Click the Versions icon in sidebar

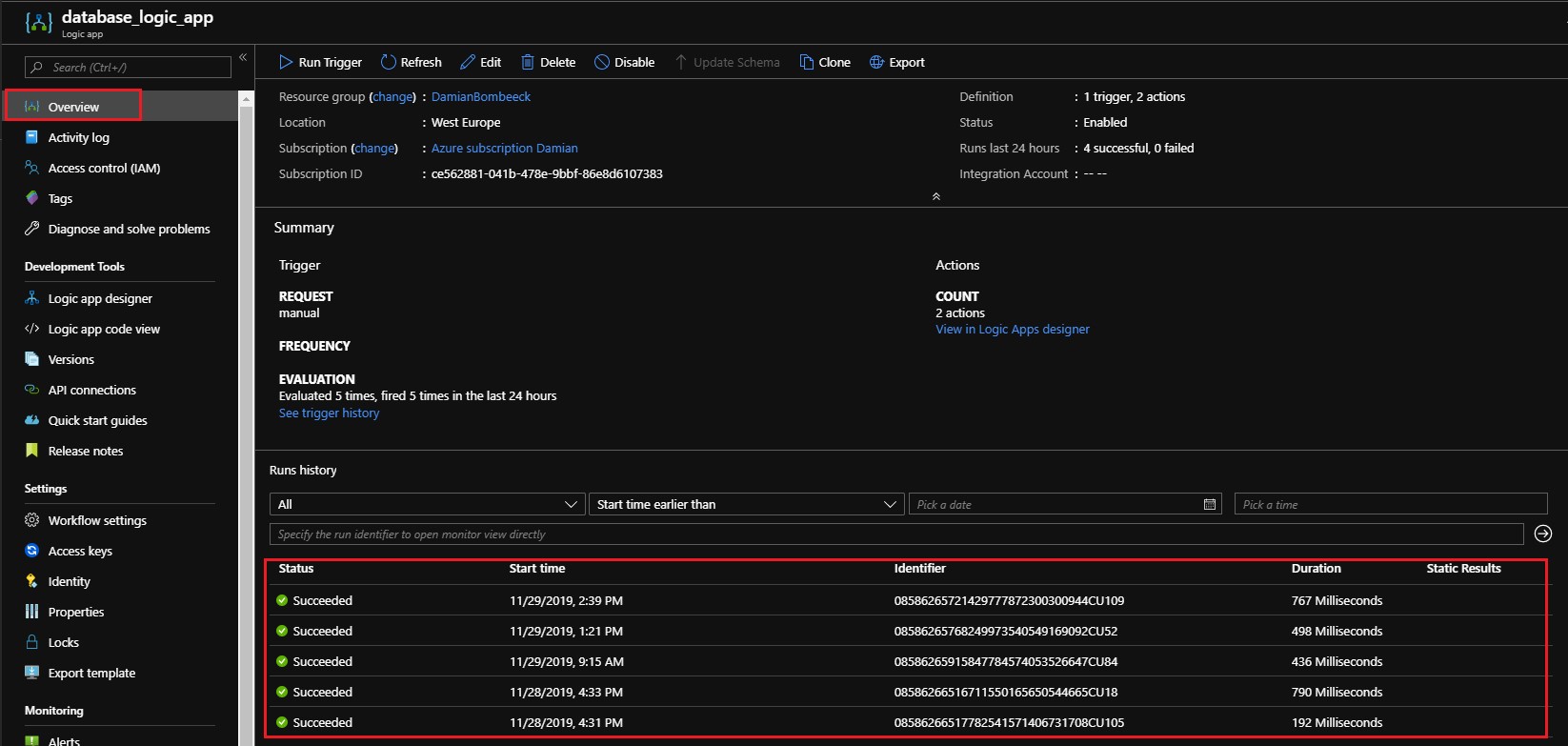point(31,359)
